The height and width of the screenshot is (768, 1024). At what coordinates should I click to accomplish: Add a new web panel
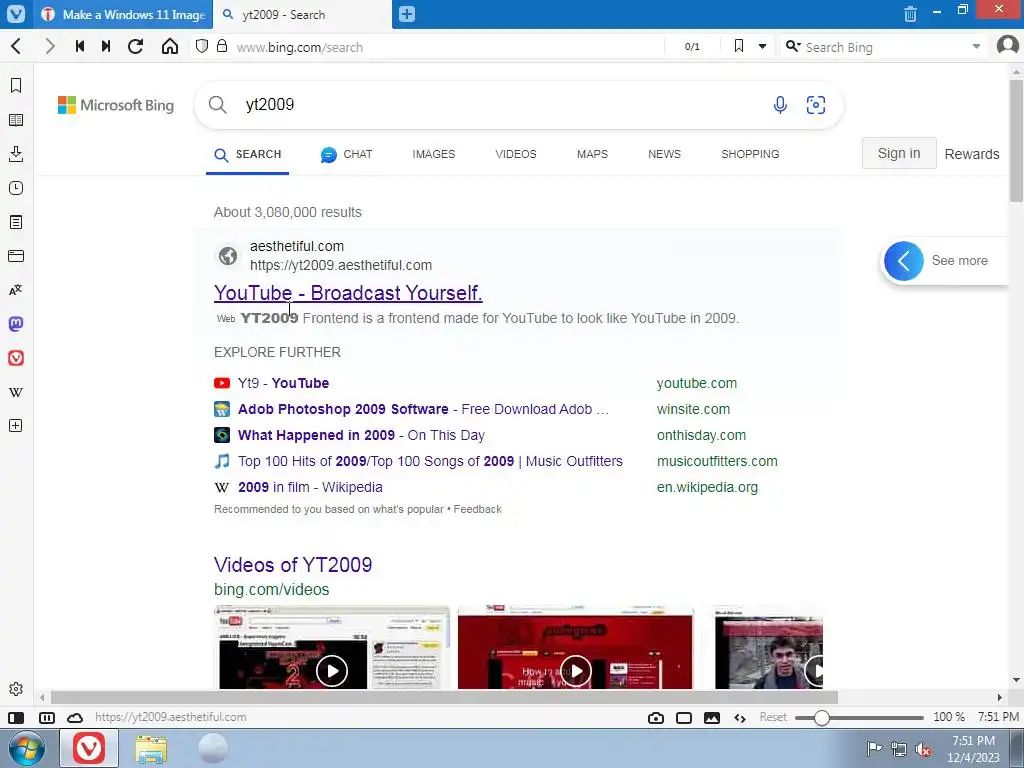click(16, 426)
